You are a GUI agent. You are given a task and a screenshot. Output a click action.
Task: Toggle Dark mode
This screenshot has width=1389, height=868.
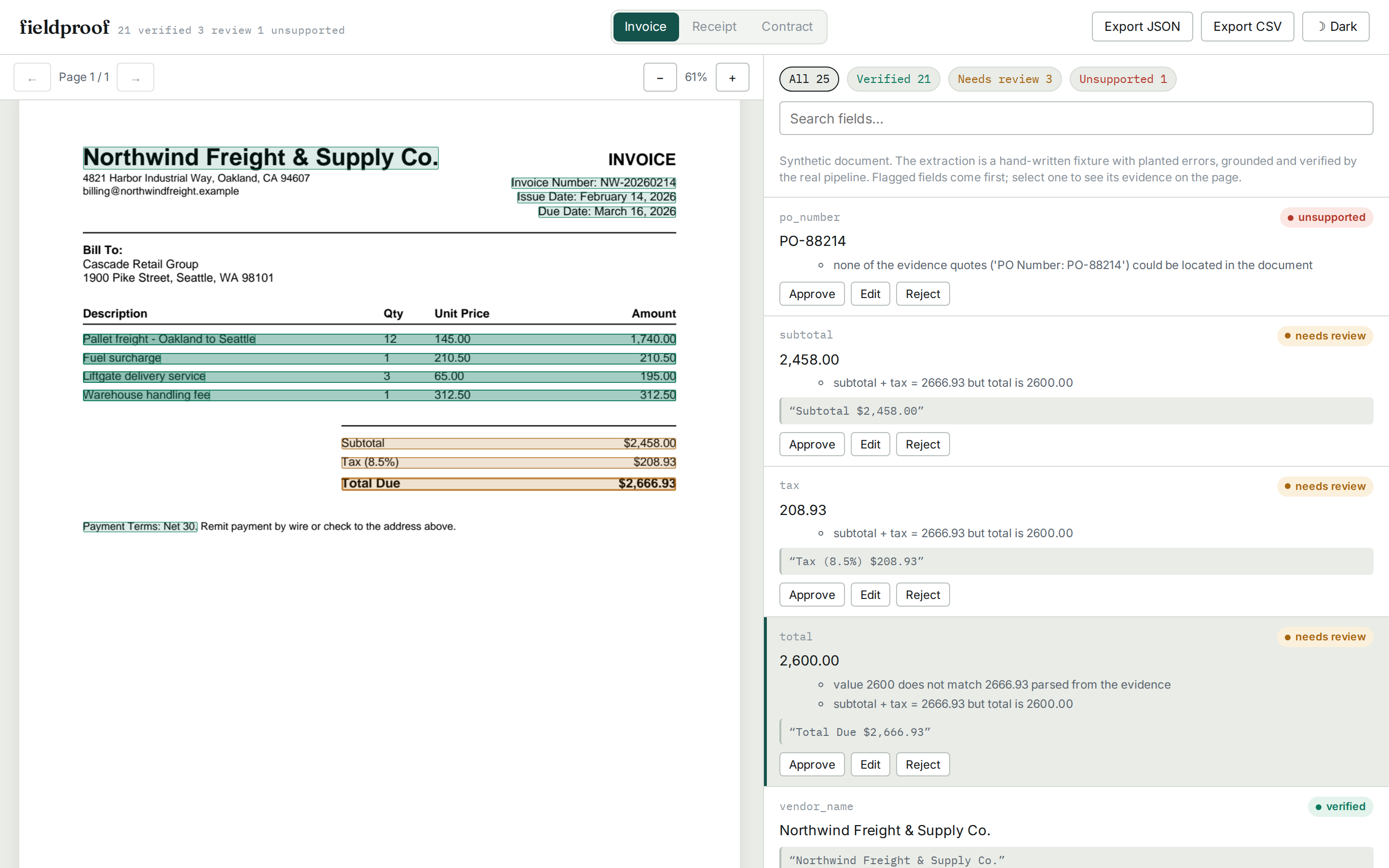(x=1335, y=27)
